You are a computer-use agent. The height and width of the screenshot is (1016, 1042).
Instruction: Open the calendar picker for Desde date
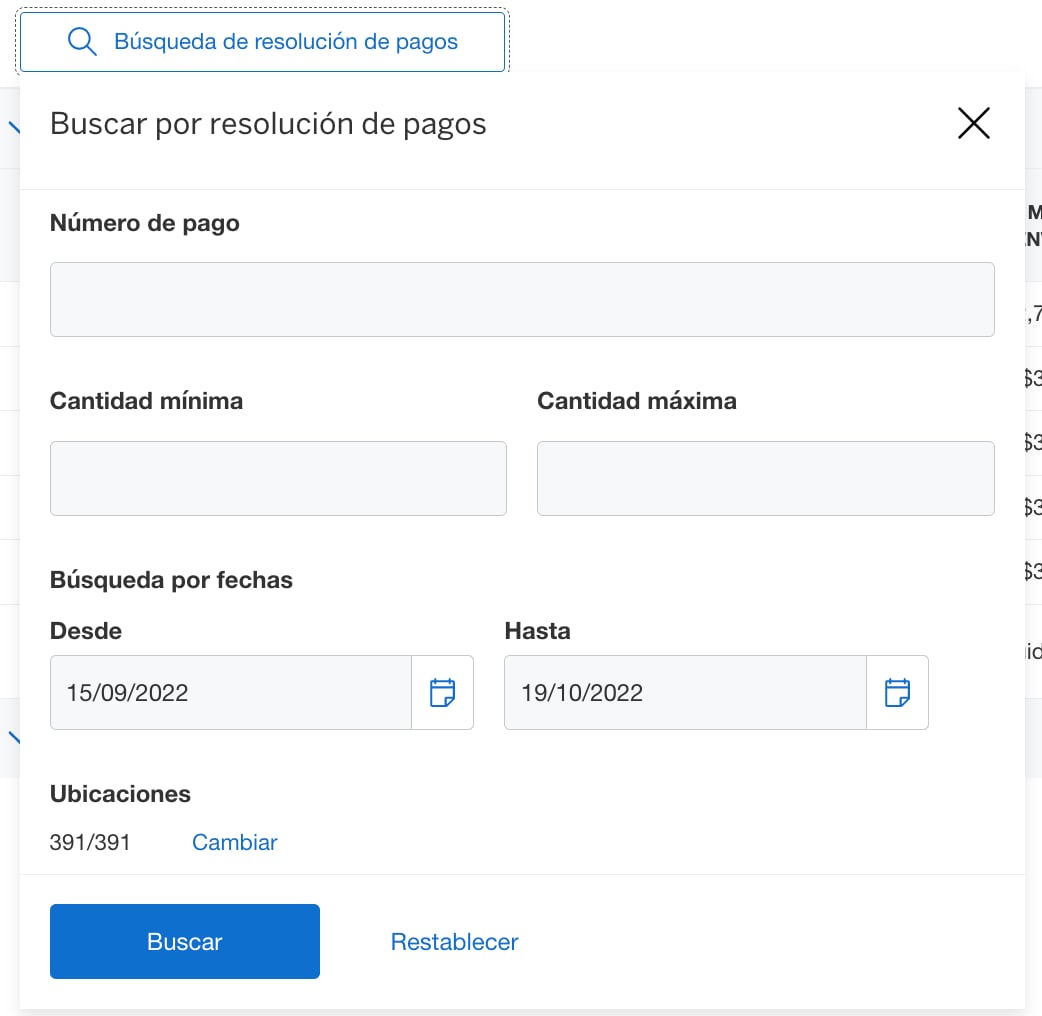443,692
